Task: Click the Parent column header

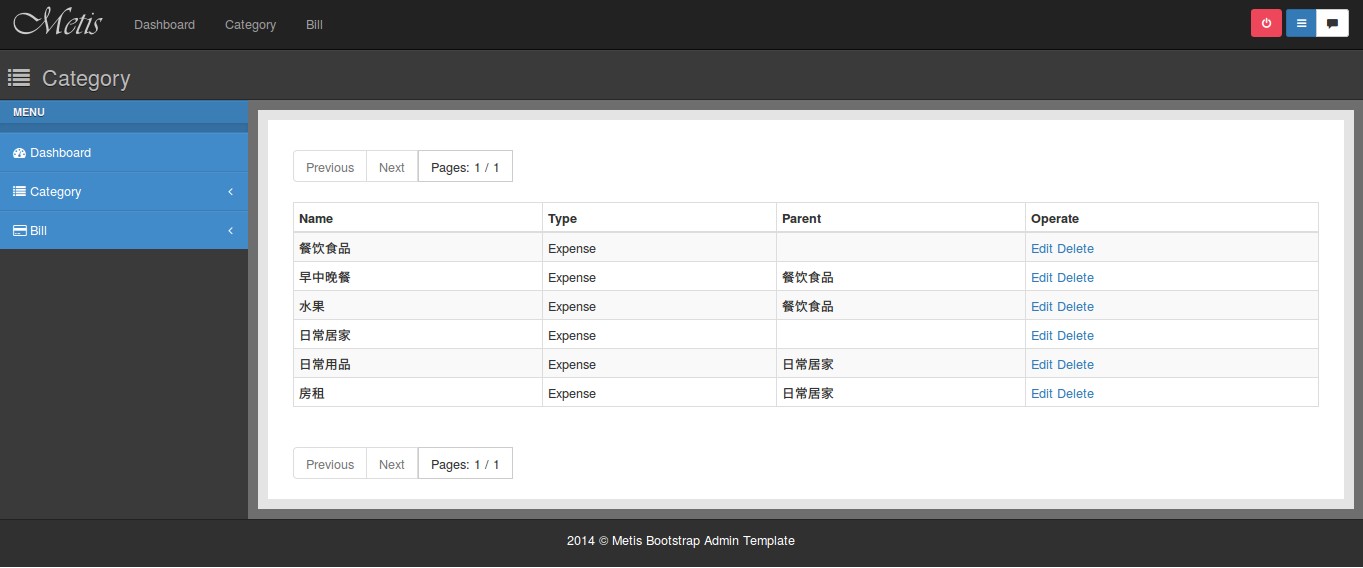Action: [901, 218]
